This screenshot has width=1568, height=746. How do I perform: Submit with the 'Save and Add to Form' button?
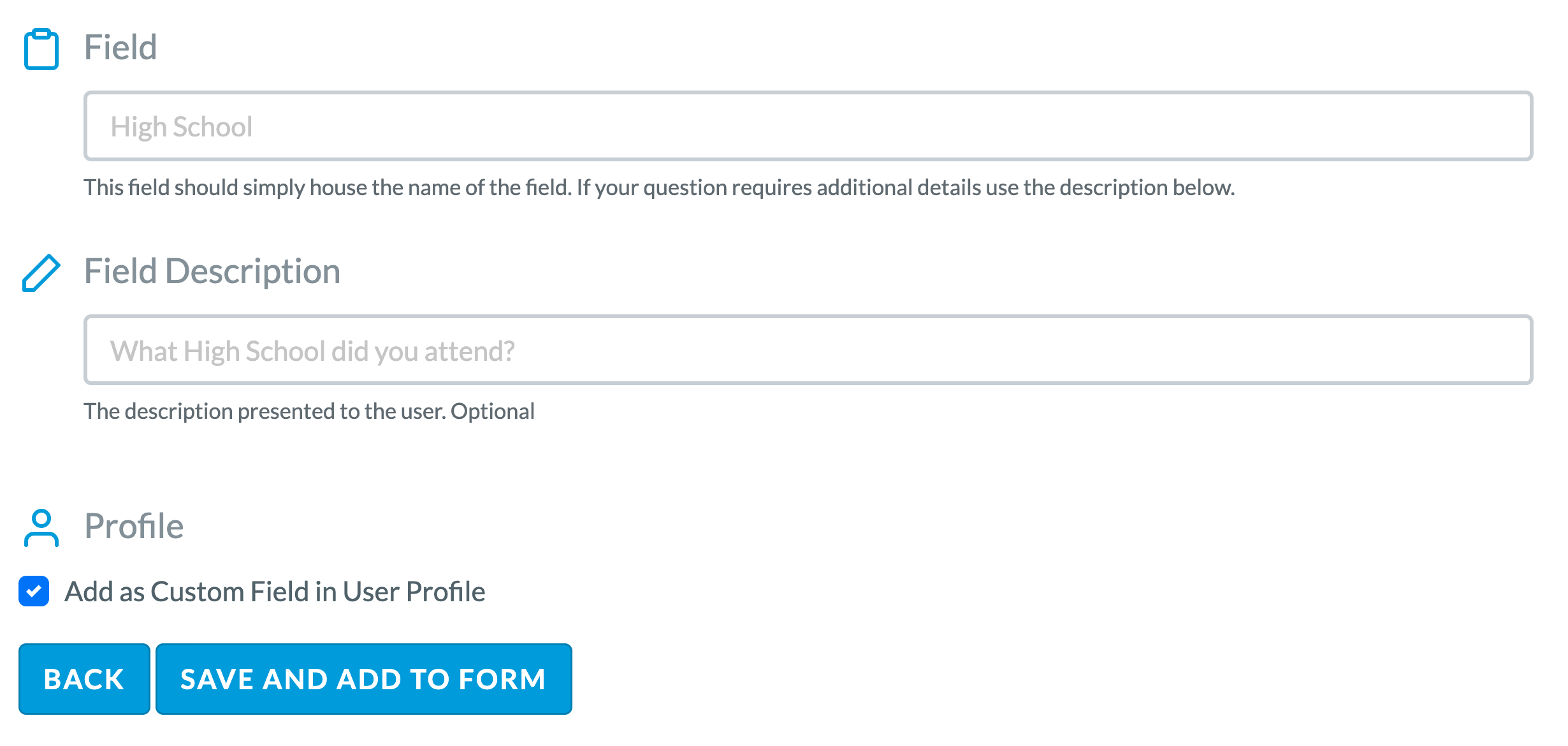click(x=363, y=678)
